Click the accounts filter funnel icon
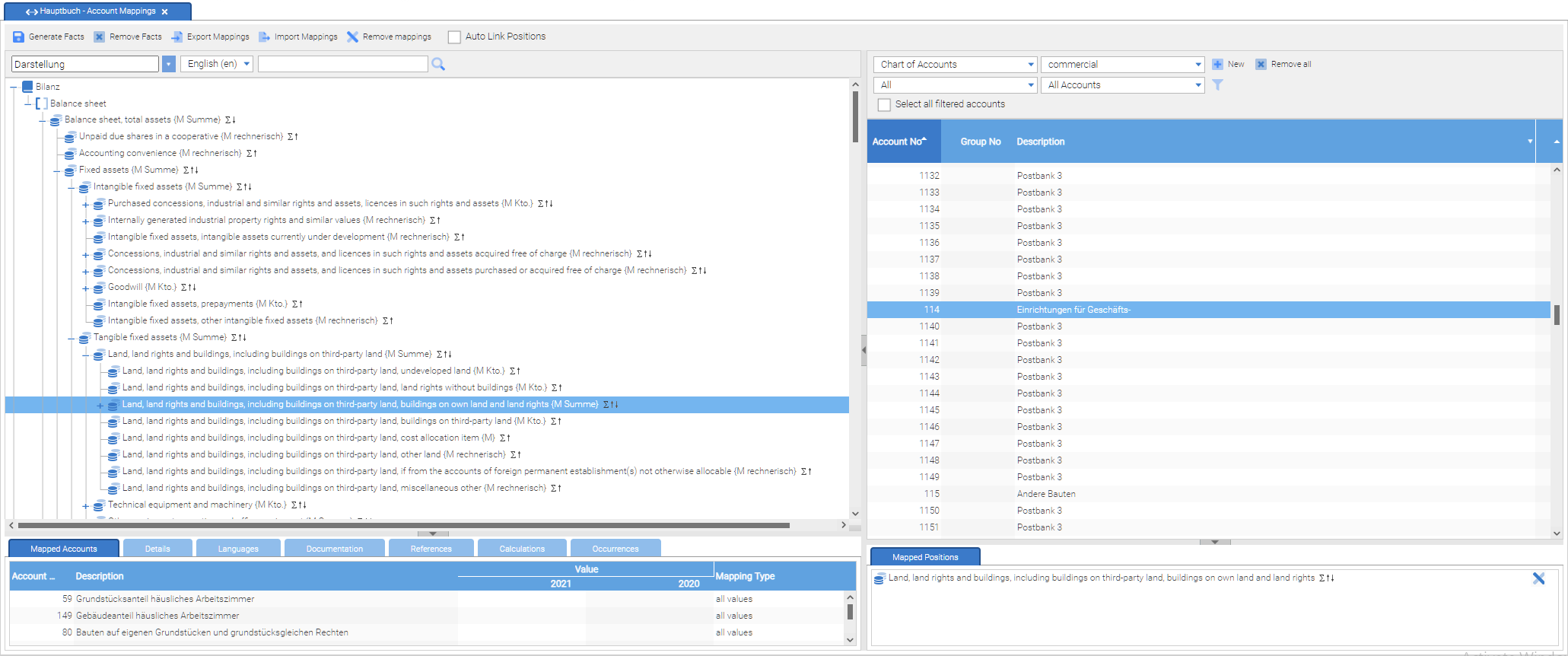 click(x=1217, y=85)
